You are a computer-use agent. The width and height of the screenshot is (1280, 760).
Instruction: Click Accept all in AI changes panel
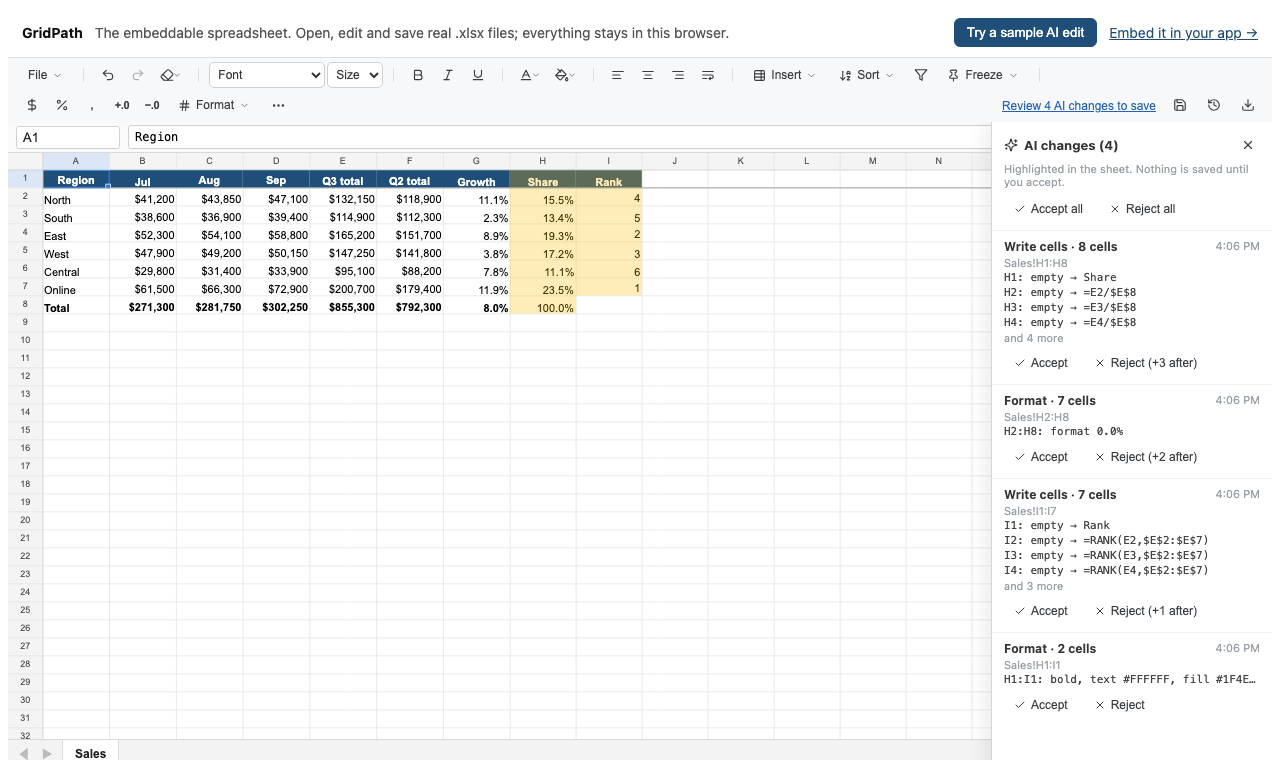(x=1048, y=209)
